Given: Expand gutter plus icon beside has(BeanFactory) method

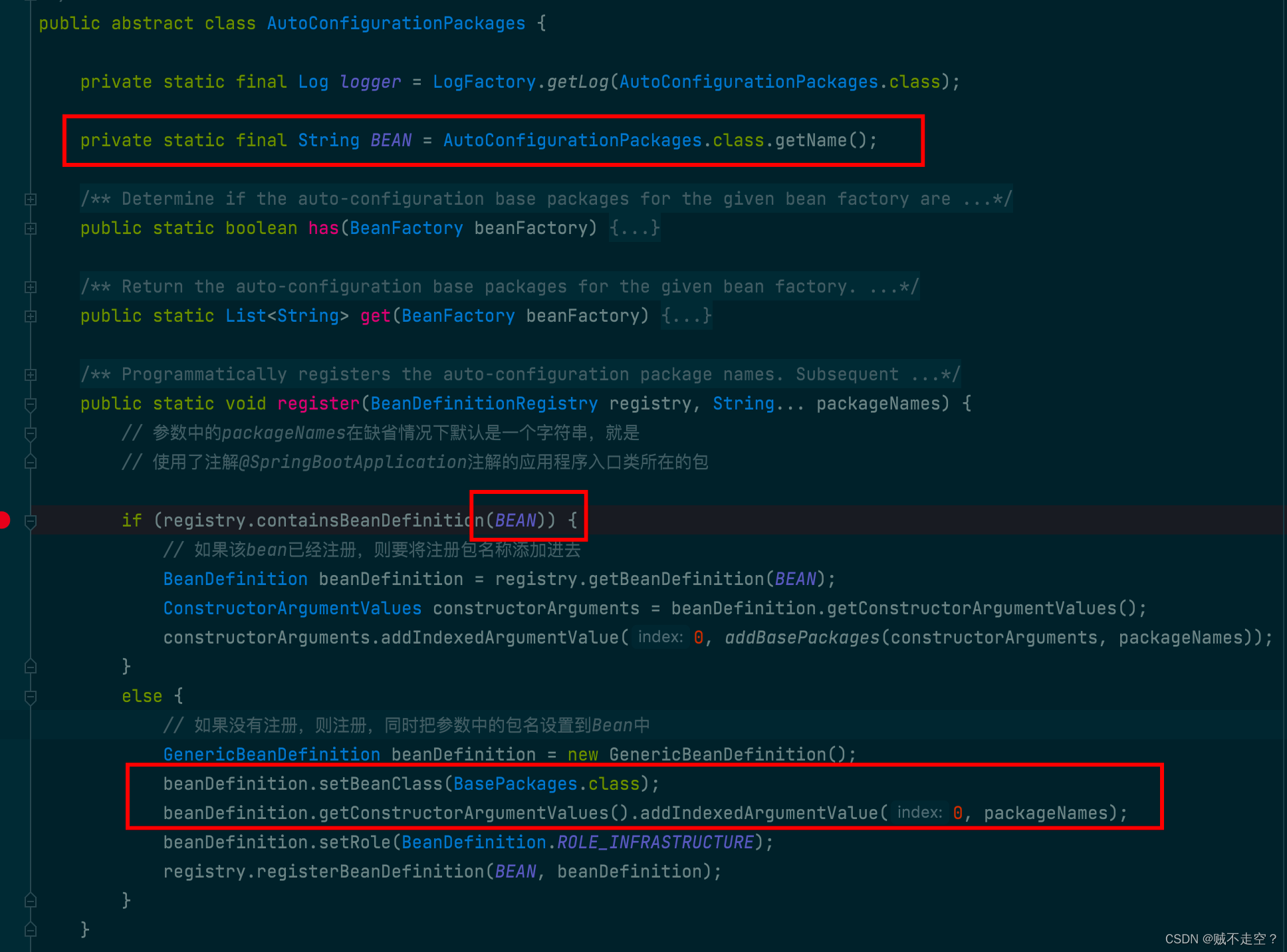Looking at the screenshot, I should click(x=31, y=228).
